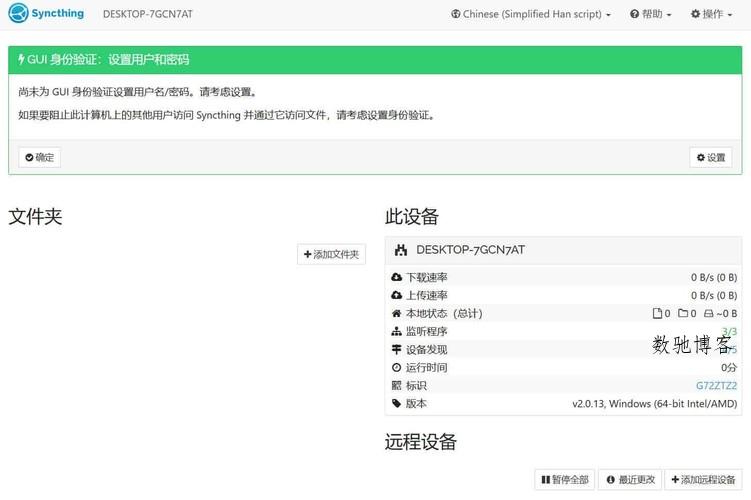Screen dimensions: 751x500
Task: Collapse the DESKTOP-7GCN7AT device panel header
Action: coord(563,250)
